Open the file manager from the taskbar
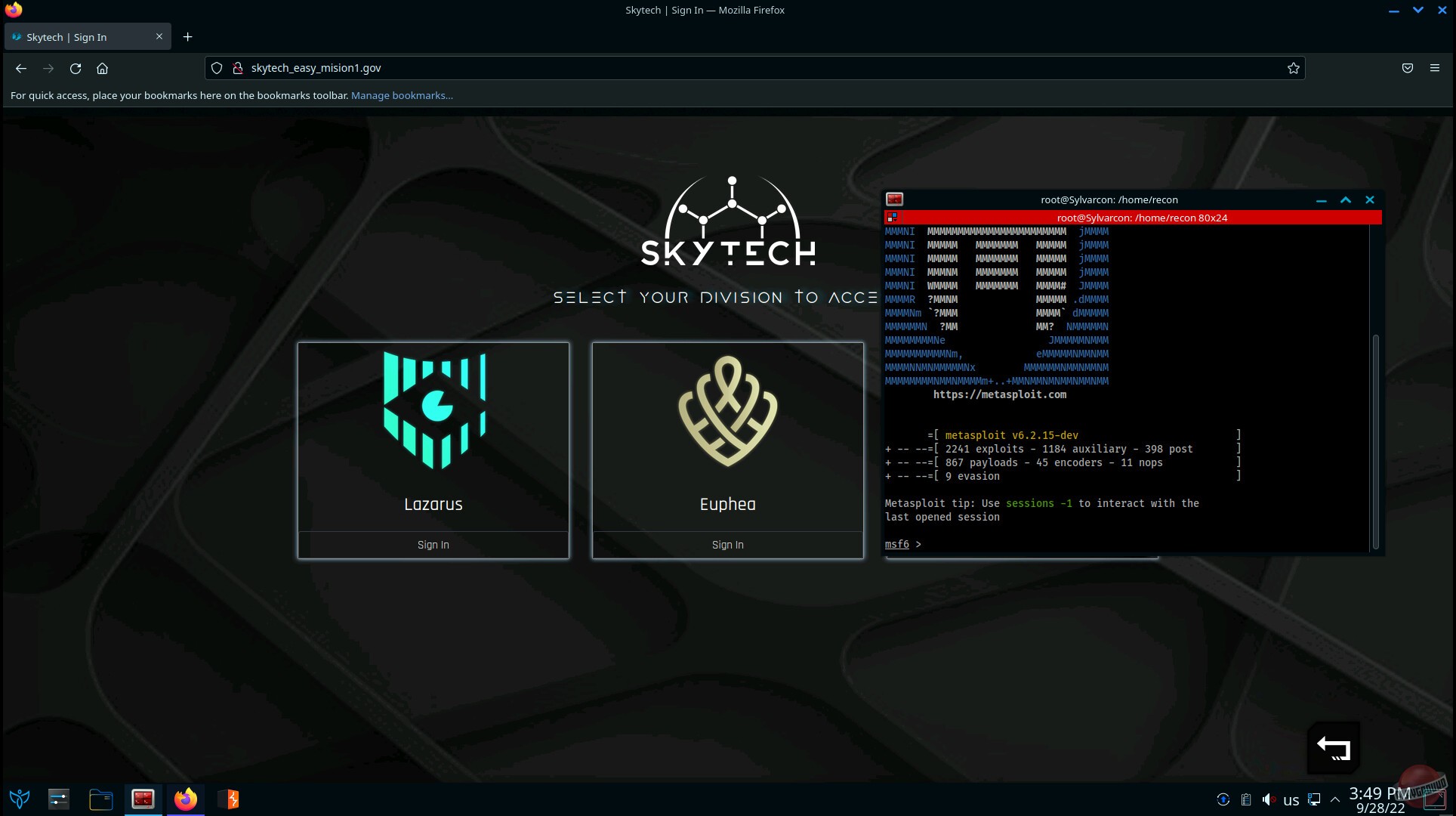Image resolution: width=1456 pixels, height=816 pixels. tap(100, 799)
